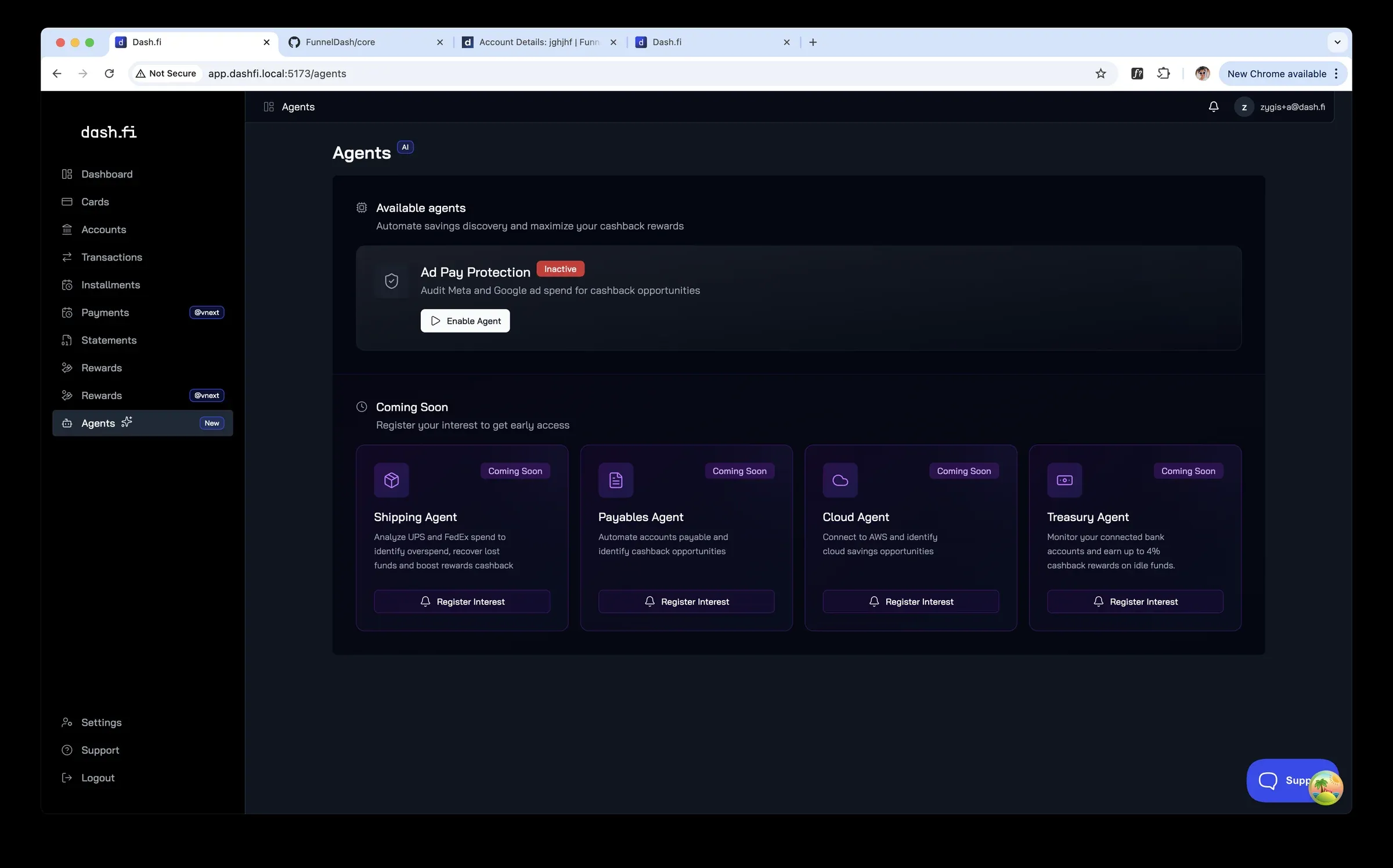The width and height of the screenshot is (1393, 868).
Task: Open Support in the sidebar
Action: coord(142,750)
